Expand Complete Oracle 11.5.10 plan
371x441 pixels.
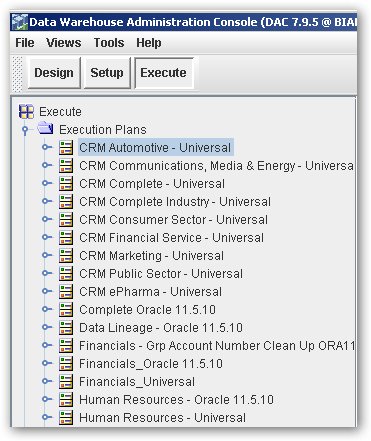click(x=47, y=309)
